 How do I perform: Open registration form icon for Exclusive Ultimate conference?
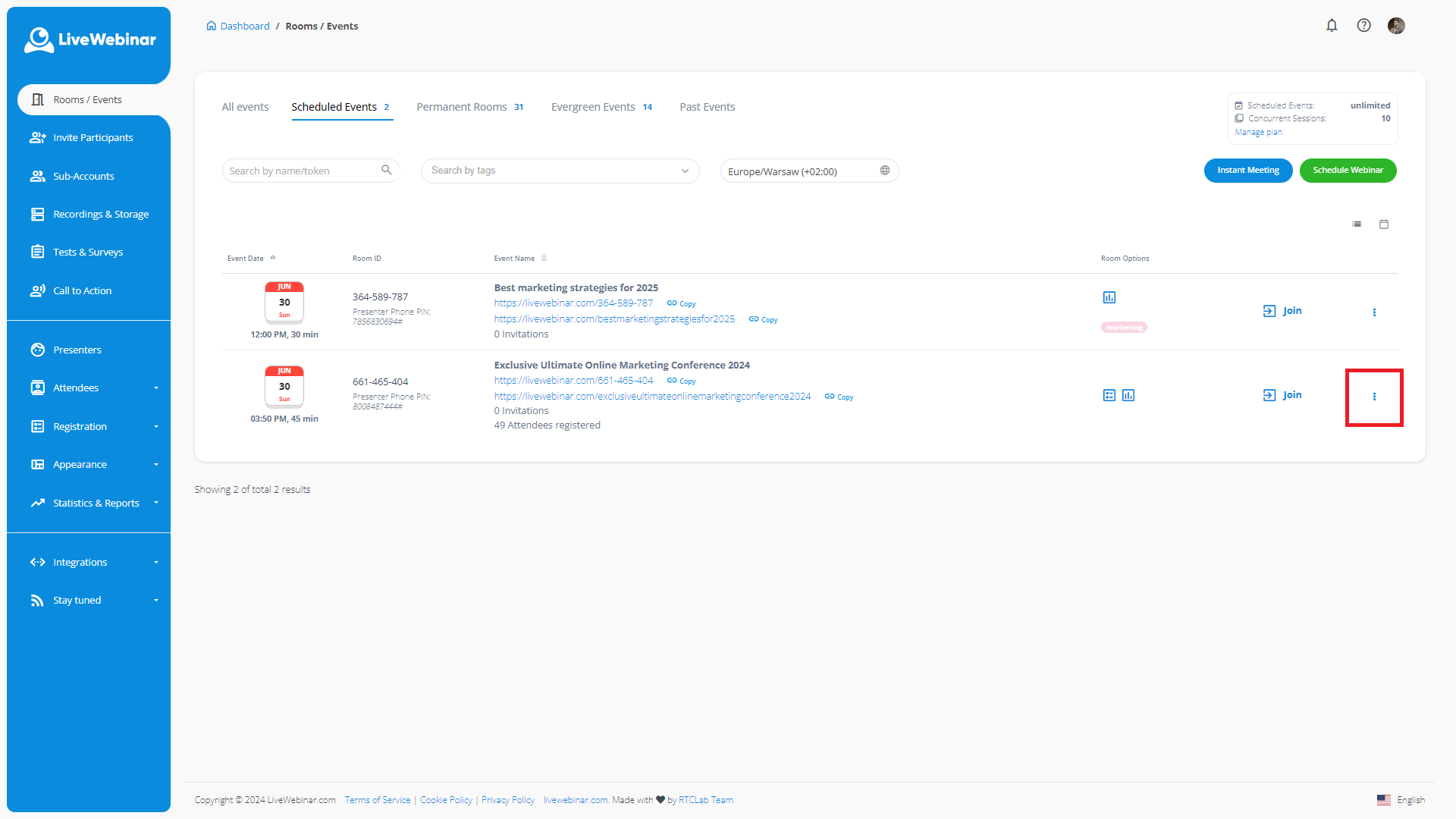point(1109,395)
